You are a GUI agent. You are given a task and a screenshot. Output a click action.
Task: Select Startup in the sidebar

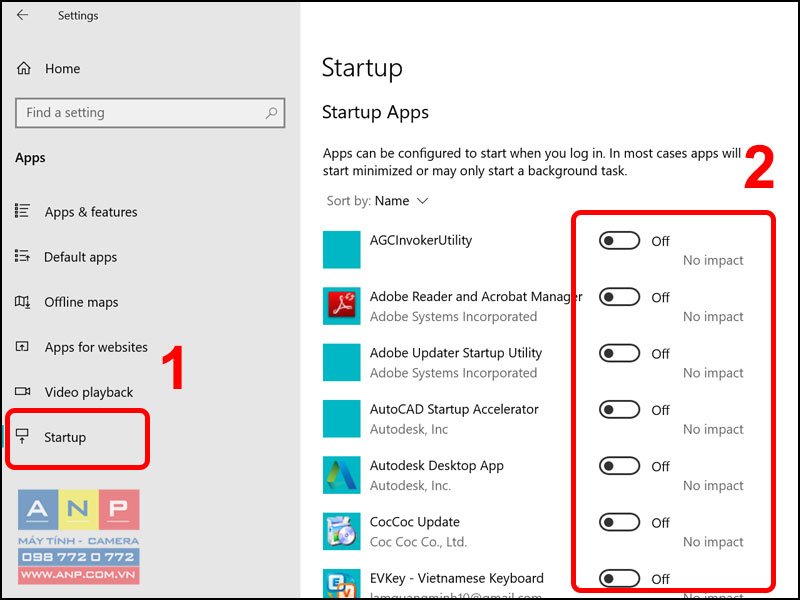pos(65,437)
